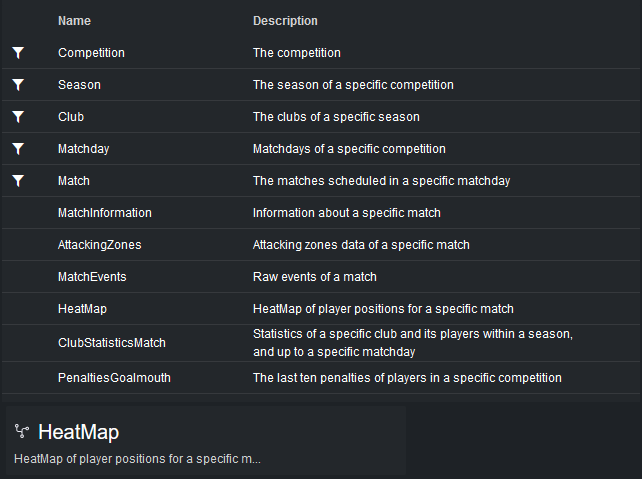The height and width of the screenshot is (479, 642).
Task: Click the branch icon next to HeatMap title
Action: [x=22, y=432]
